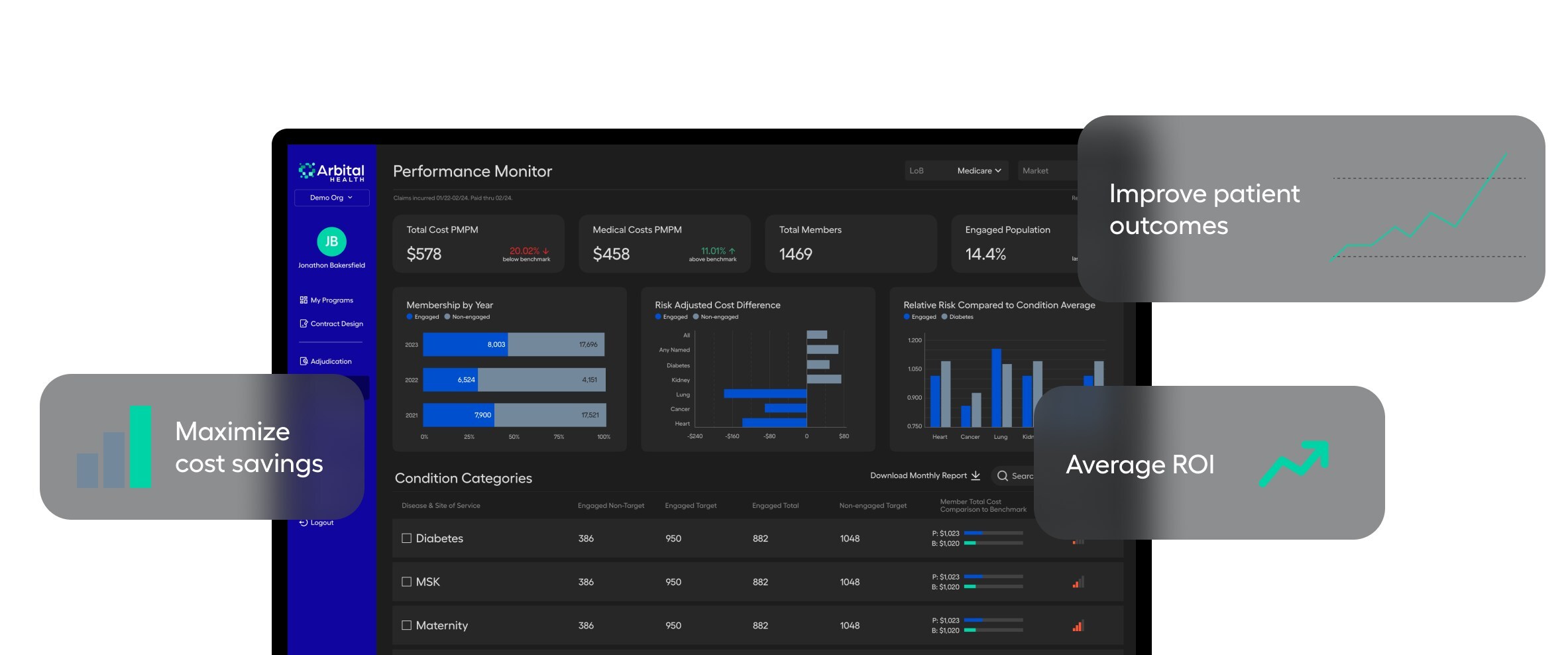
Task: Open the Market filter dropdown
Action: tap(1047, 171)
